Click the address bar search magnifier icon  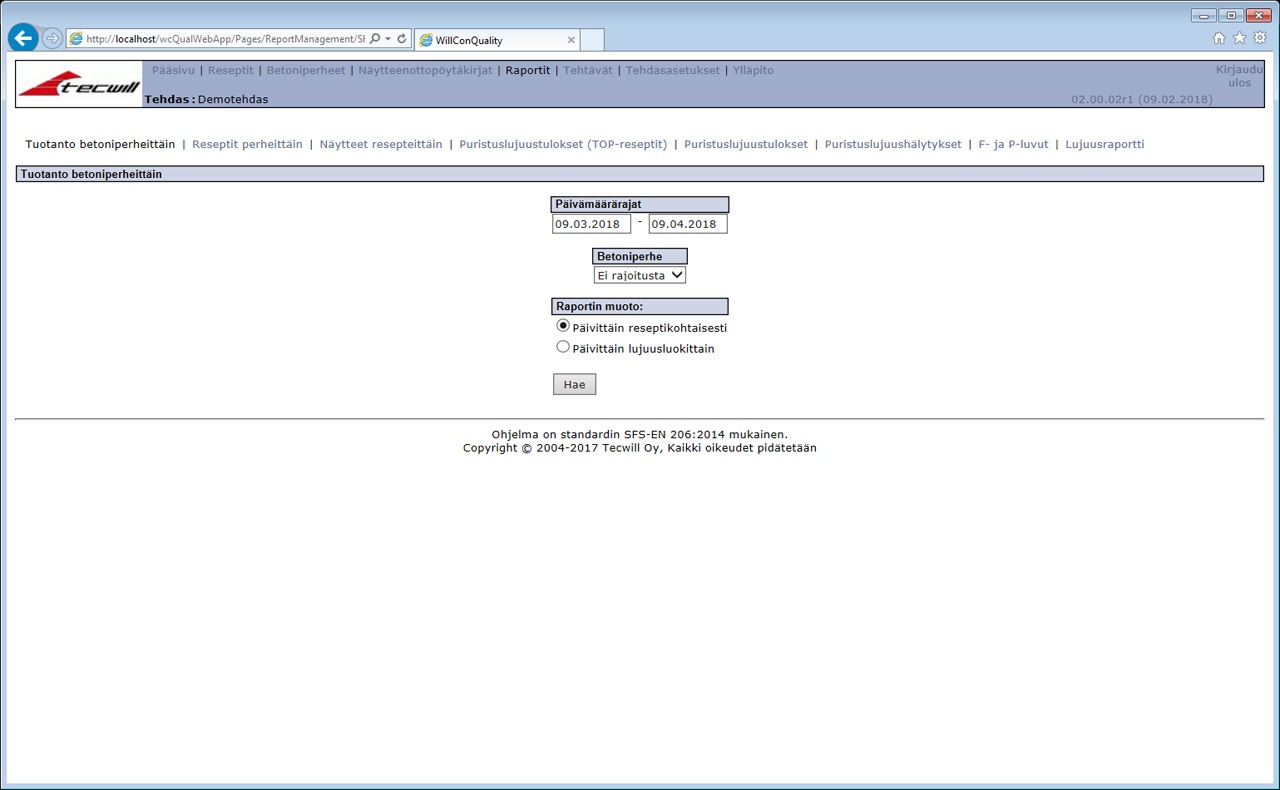coord(375,39)
